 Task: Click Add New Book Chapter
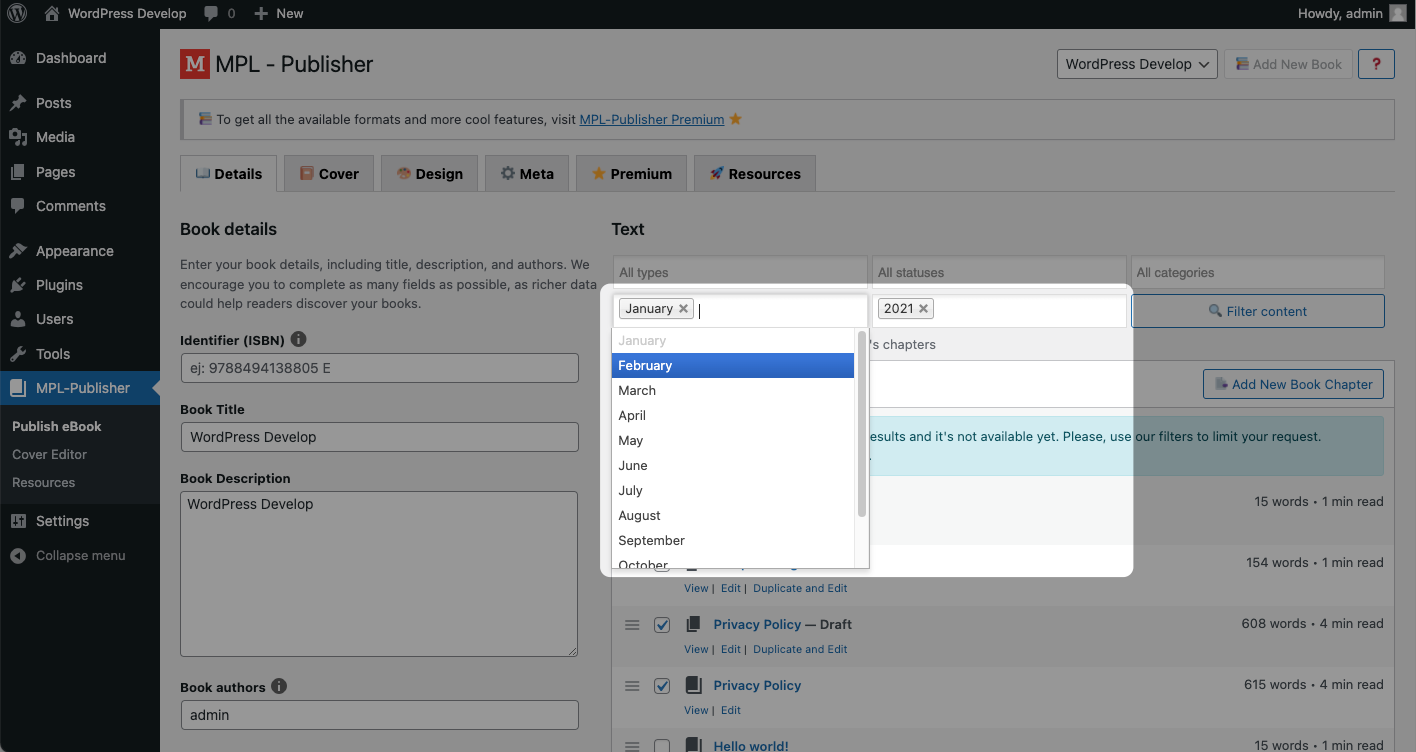click(x=1294, y=384)
